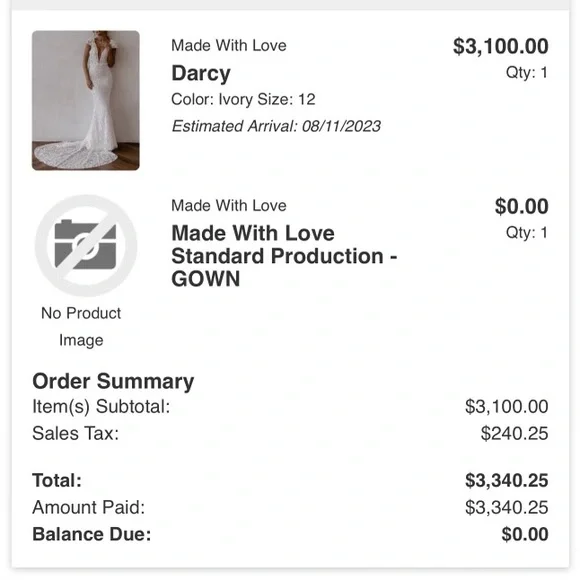Click the Total amount $3,340.25 in bold
The width and height of the screenshot is (580, 580).
[x=506, y=480]
